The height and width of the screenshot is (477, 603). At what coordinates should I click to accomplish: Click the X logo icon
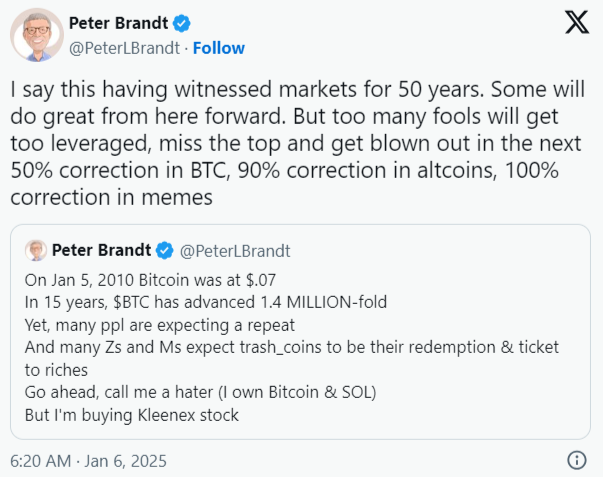(x=576, y=24)
